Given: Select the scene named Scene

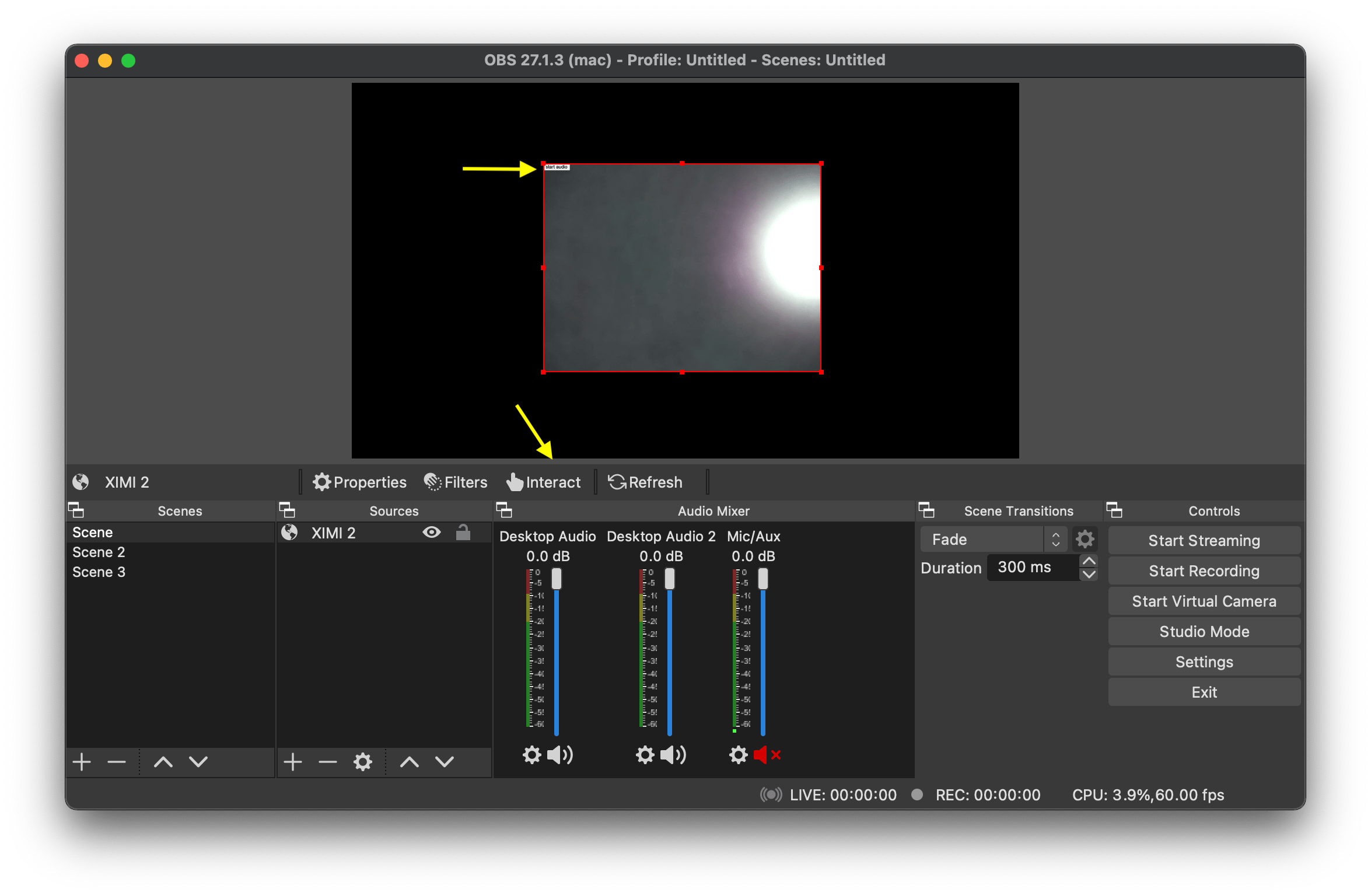Looking at the screenshot, I should tap(170, 533).
